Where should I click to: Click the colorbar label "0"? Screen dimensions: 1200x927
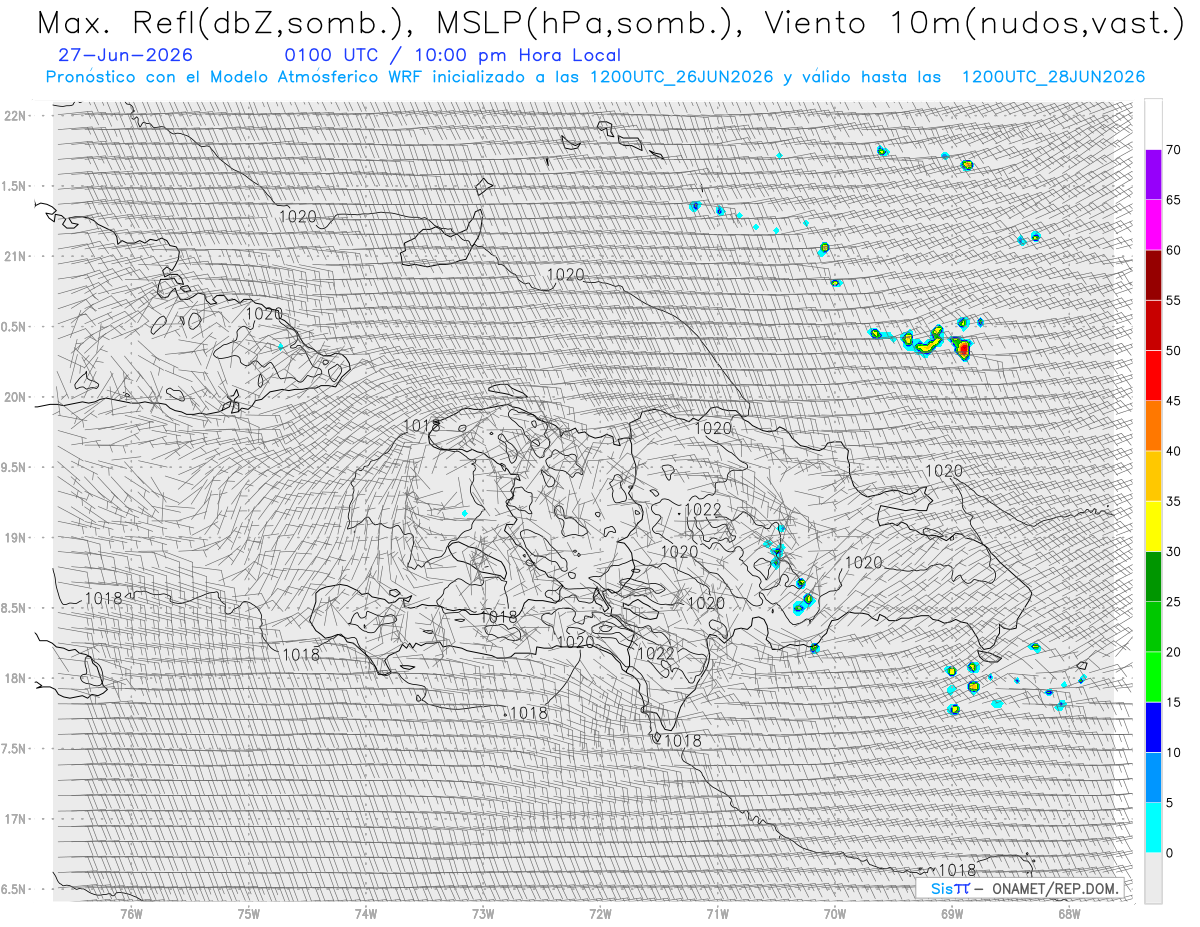(x=1169, y=853)
